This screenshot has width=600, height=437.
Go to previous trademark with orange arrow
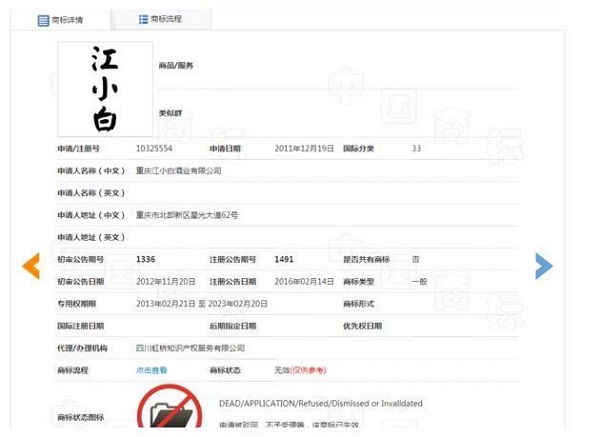pos(31,265)
